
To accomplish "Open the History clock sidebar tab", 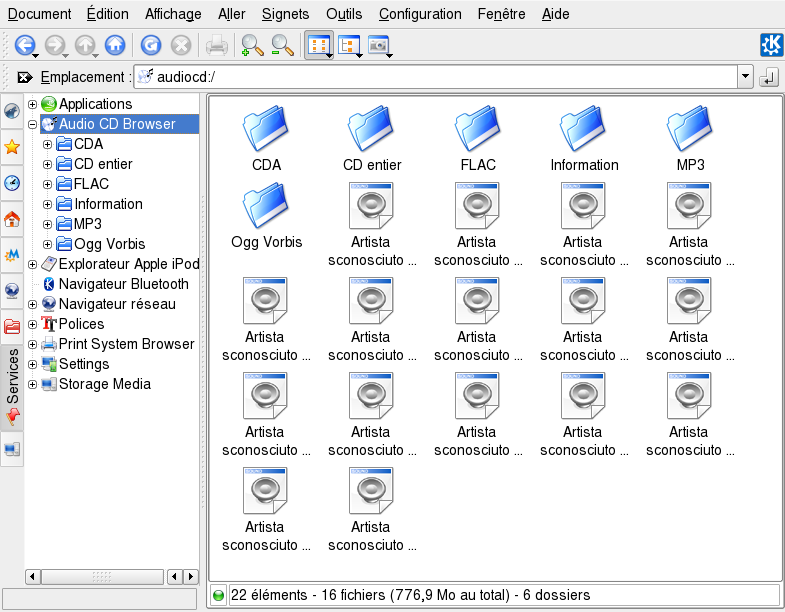I will coord(12,183).
